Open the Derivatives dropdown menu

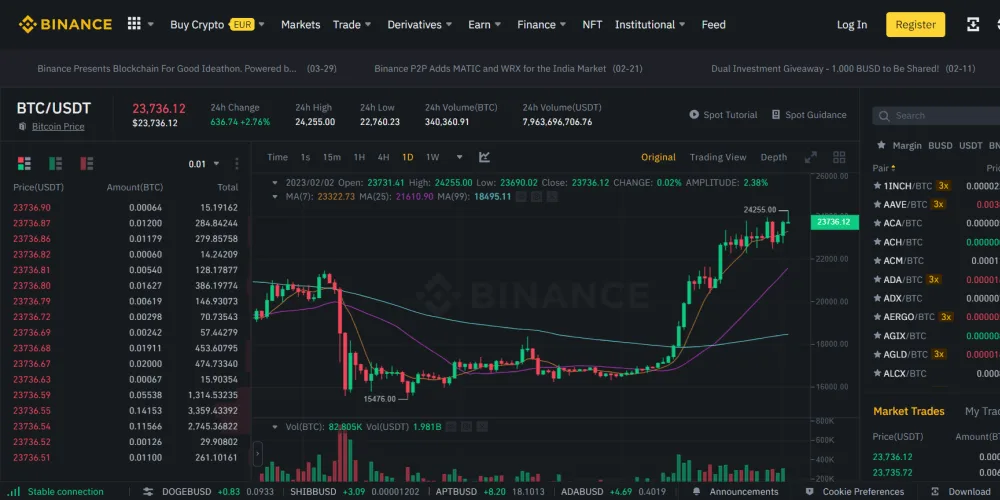coord(420,25)
